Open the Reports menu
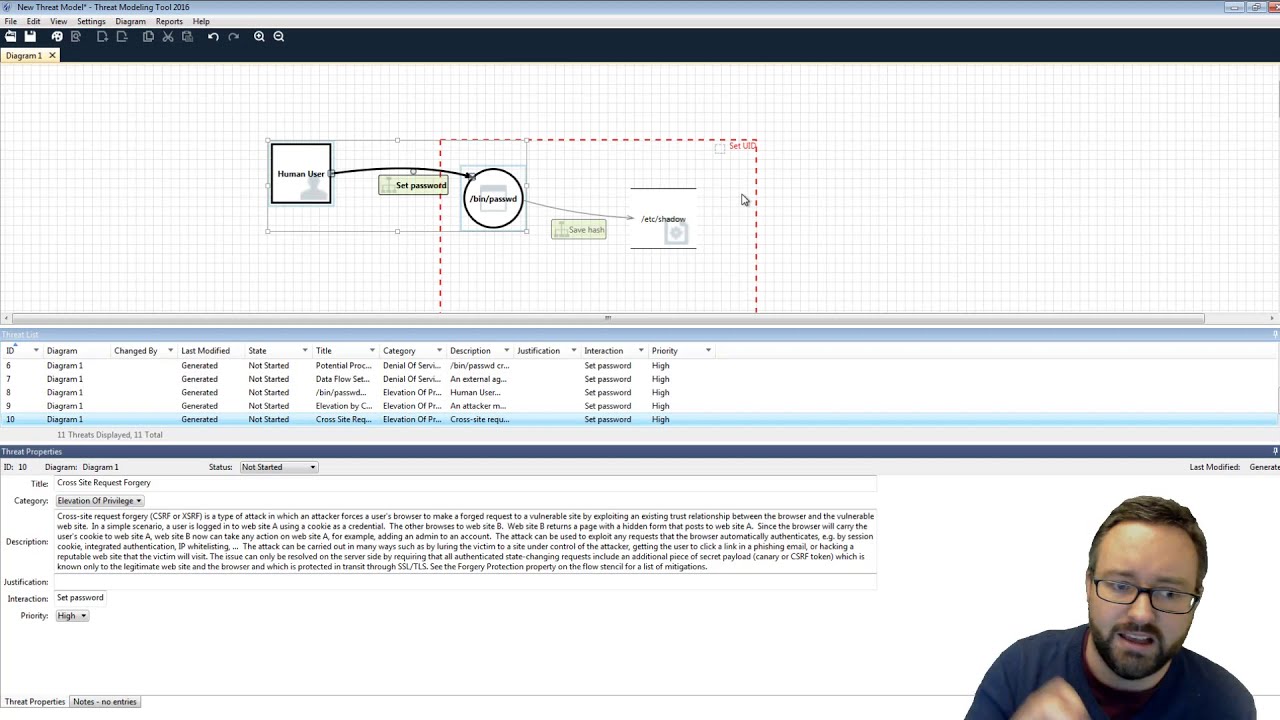The width and height of the screenshot is (1280, 720). click(x=169, y=21)
